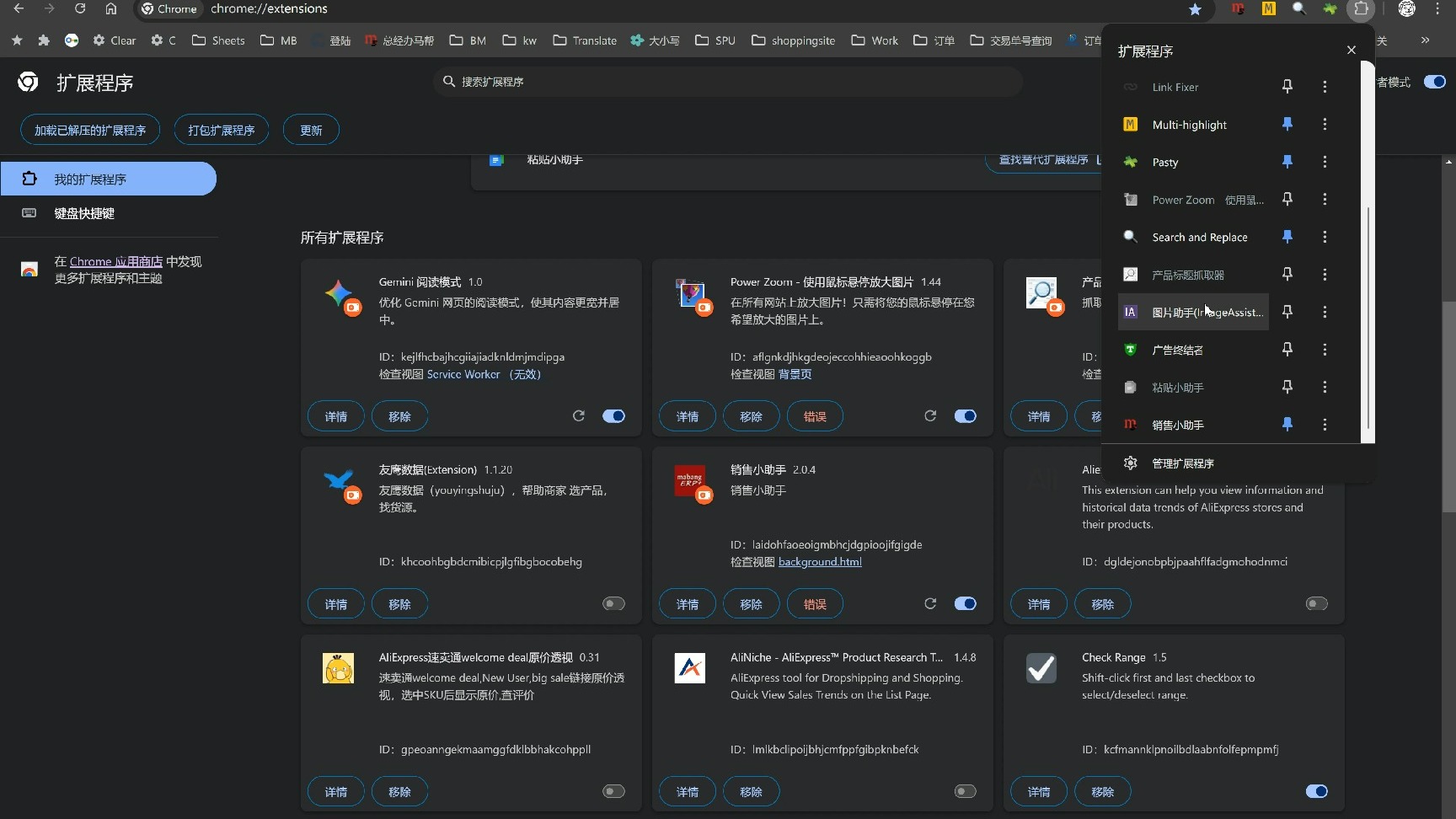Pin the 图片助手 ImageAssistant extension

click(1287, 312)
